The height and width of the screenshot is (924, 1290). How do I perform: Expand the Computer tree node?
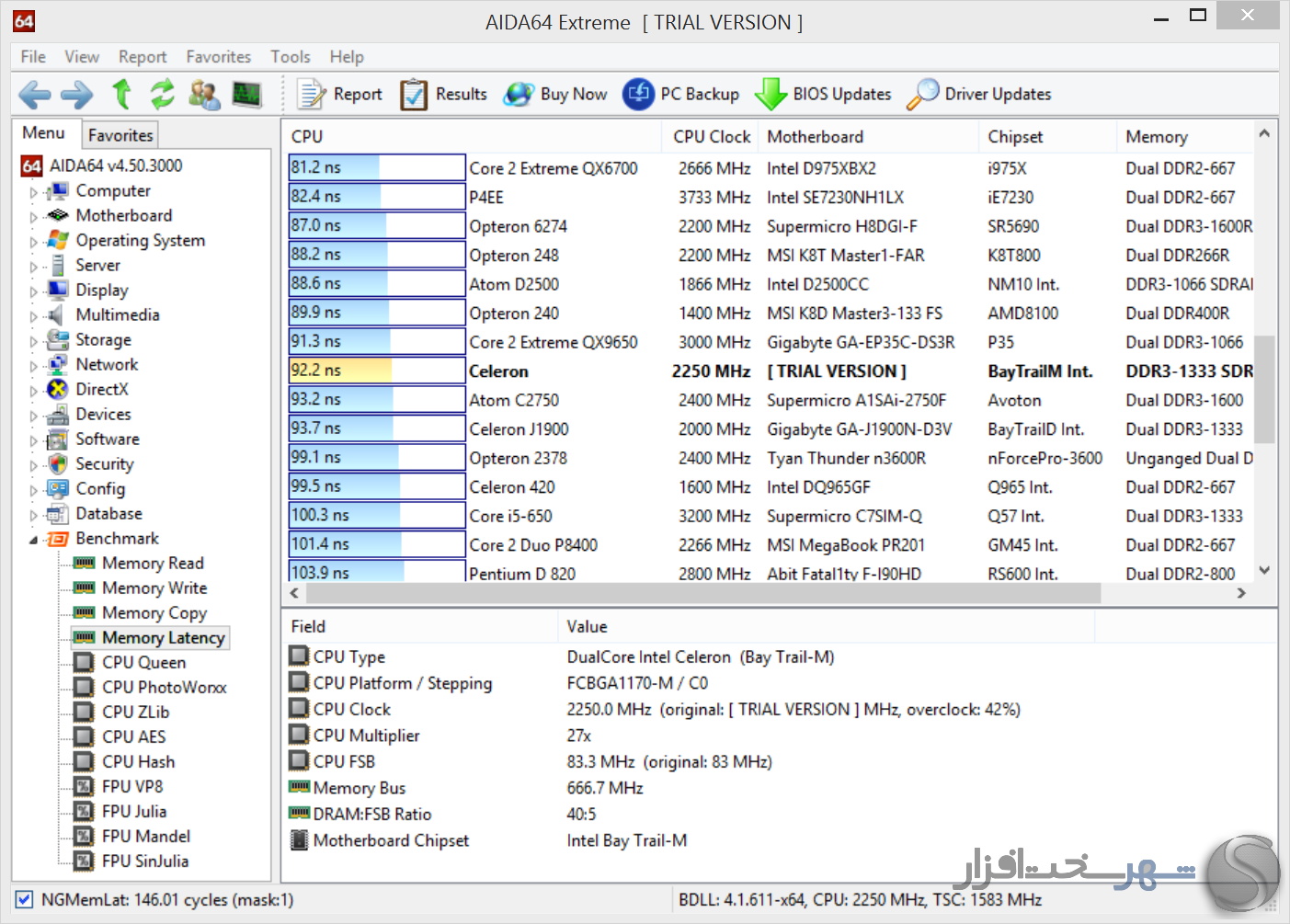(34, 192)
